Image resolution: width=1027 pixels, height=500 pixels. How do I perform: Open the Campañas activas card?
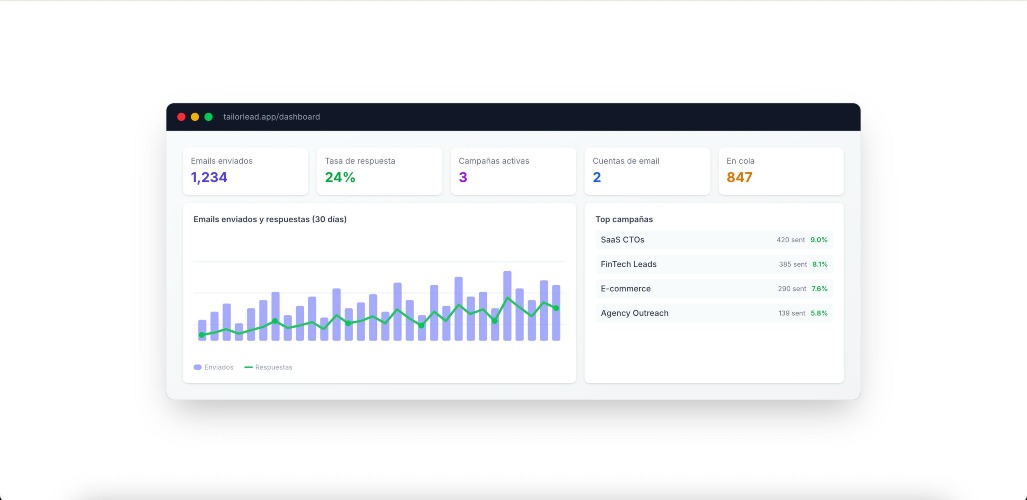coord(513,171)
